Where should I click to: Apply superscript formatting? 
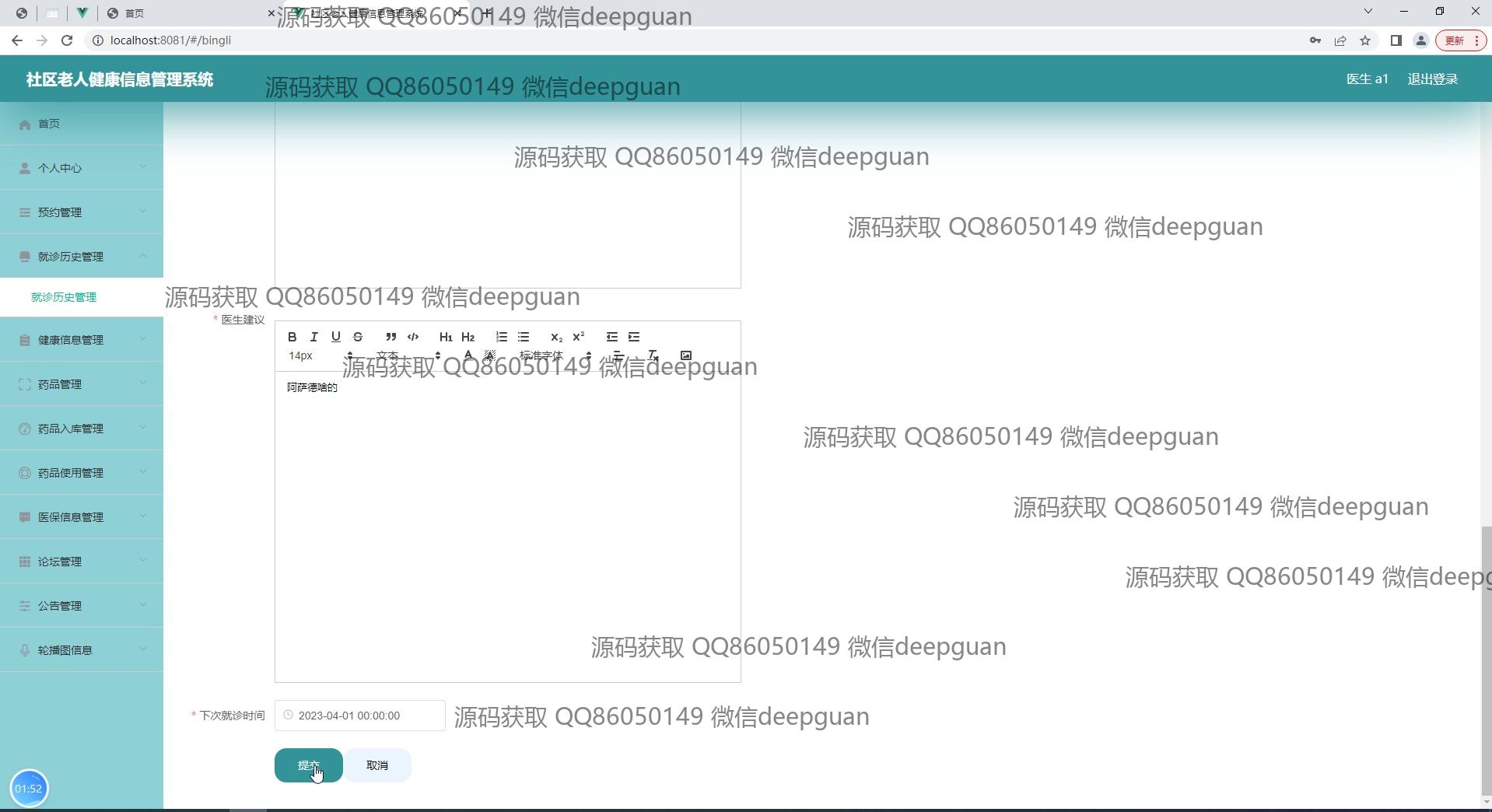coord(578,337)
